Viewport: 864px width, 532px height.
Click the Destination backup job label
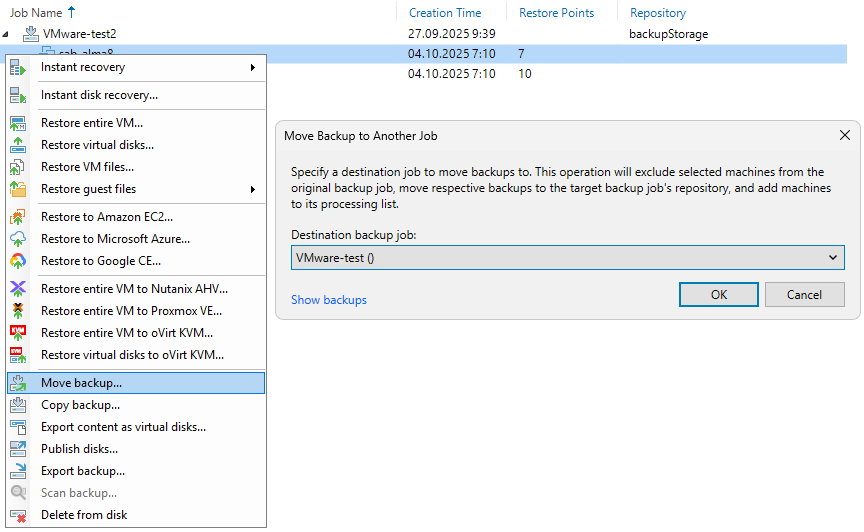click(x=354, y=235)
